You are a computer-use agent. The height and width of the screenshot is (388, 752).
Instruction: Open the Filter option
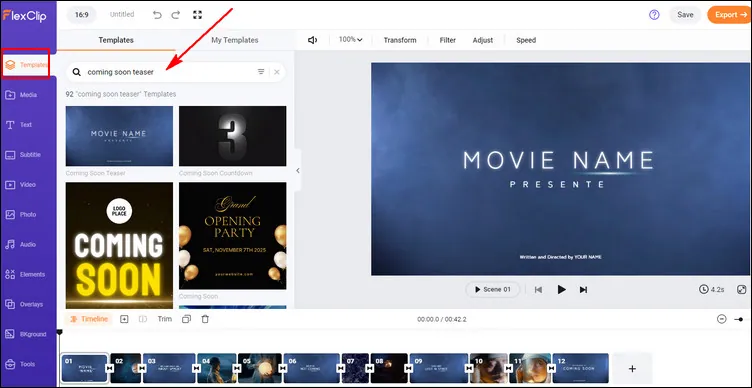447,40
